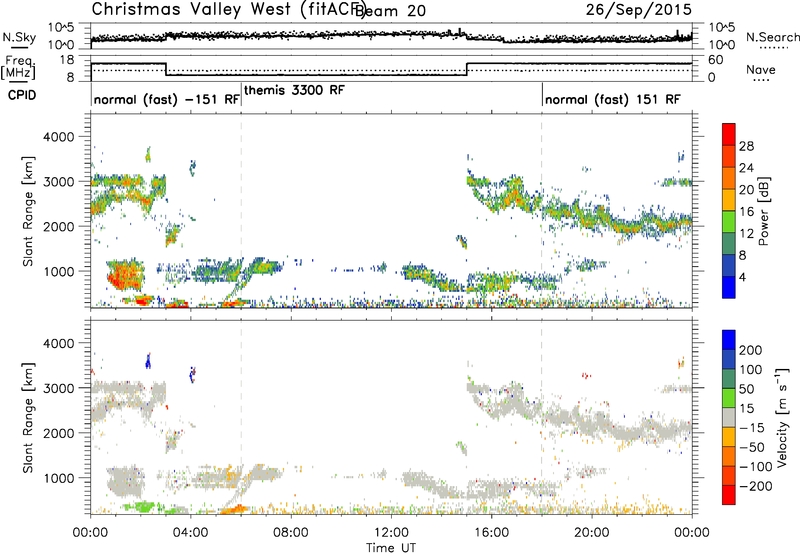The width and height of the screenshot is (800, 554).
Task: Click the 'Velocity [m s-1]' colorbar label
Action: [782, 417]
